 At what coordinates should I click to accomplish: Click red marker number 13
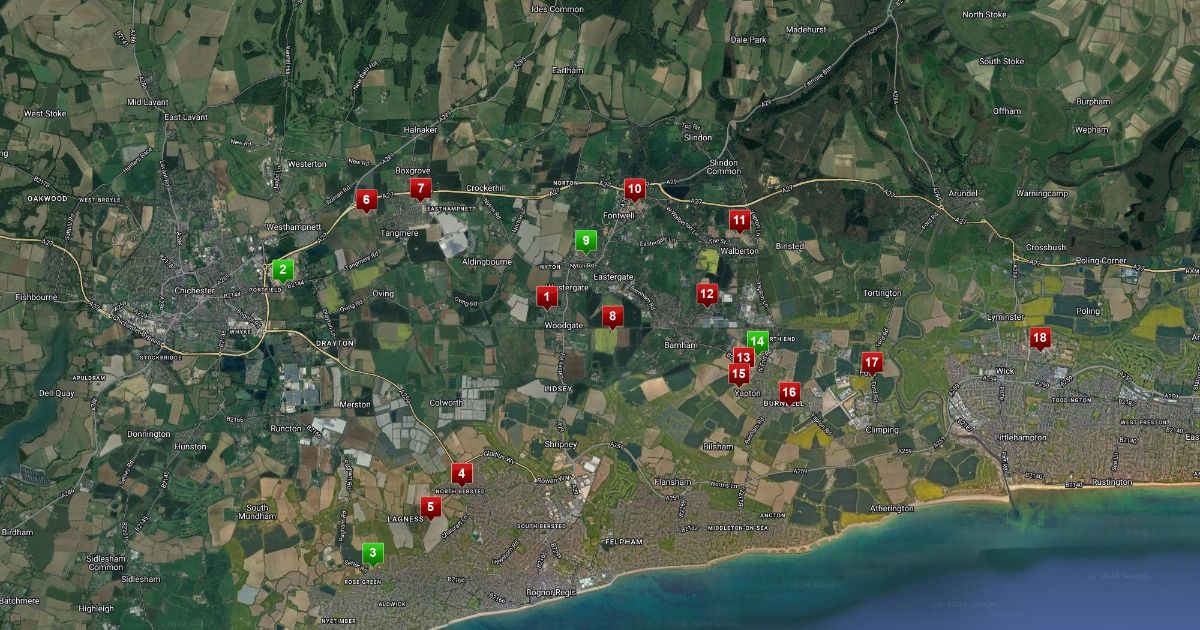[x=743, y=356]
